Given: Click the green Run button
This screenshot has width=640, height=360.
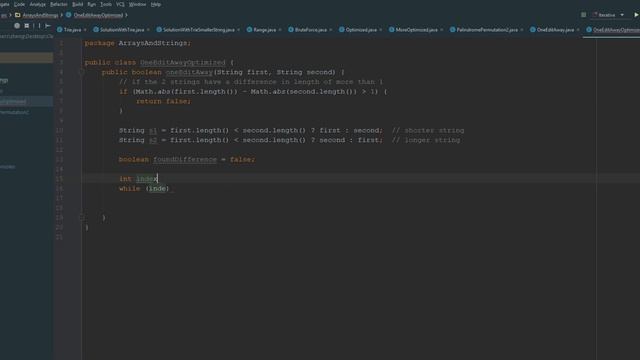Looking at the screenshot, I should [636, 15].
